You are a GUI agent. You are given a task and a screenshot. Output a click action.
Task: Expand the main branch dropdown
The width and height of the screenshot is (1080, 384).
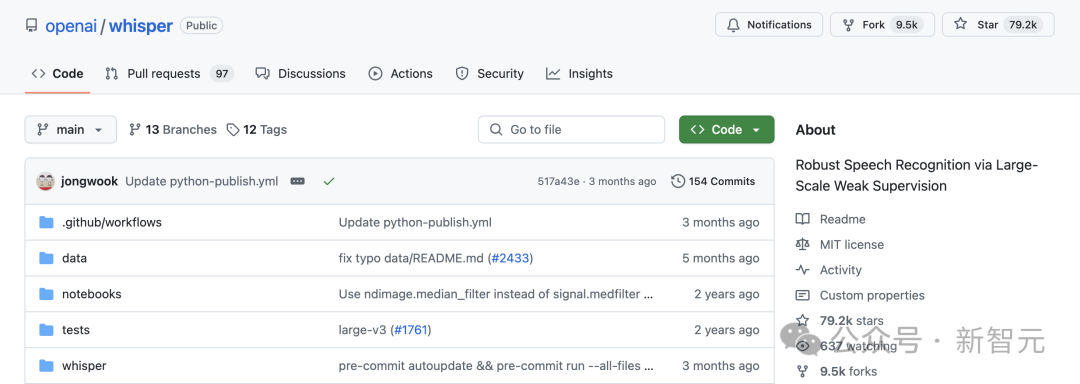pyautogui.click(x=71, y=129)
